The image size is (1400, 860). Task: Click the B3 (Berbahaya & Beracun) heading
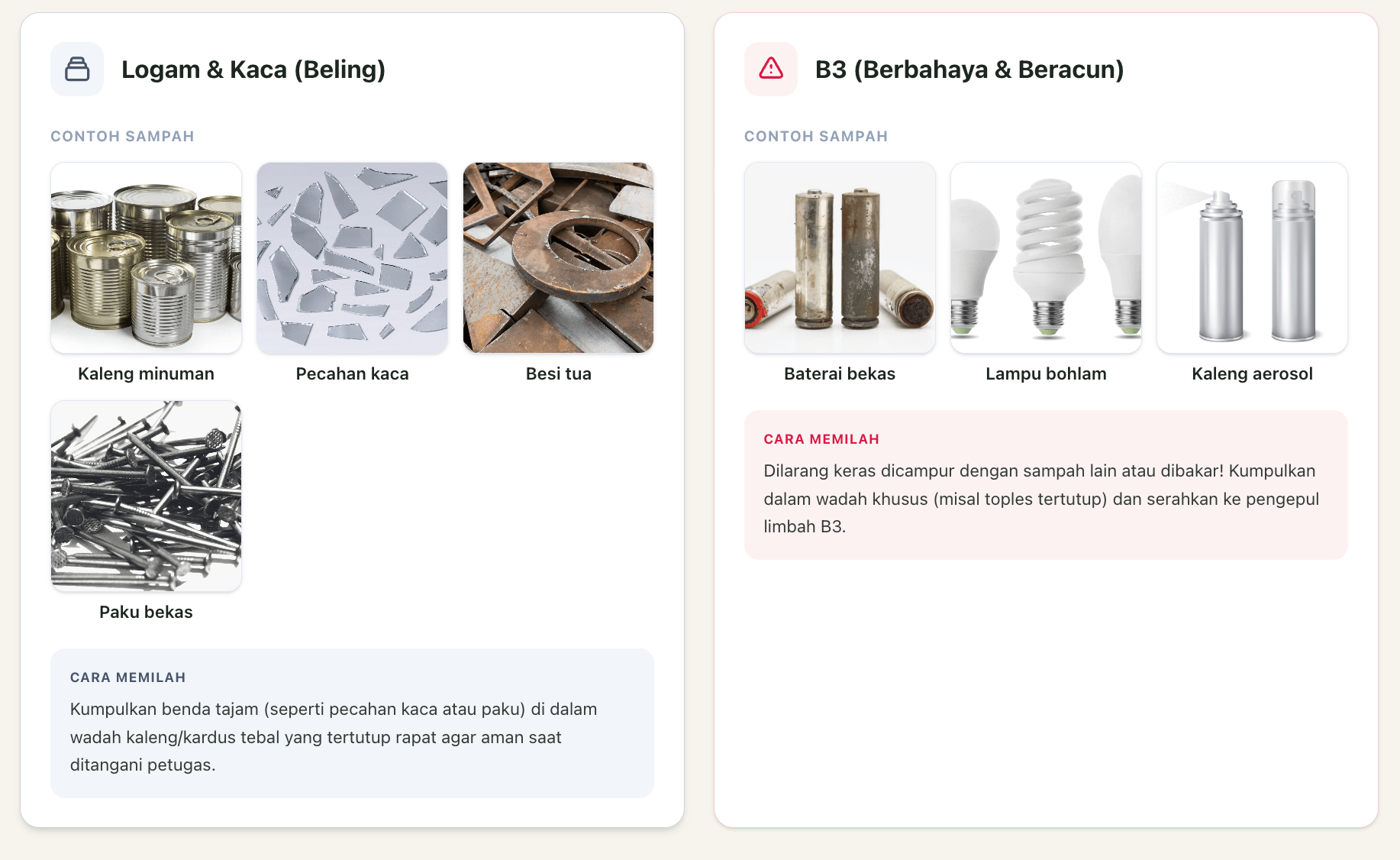tap(969, 70)
